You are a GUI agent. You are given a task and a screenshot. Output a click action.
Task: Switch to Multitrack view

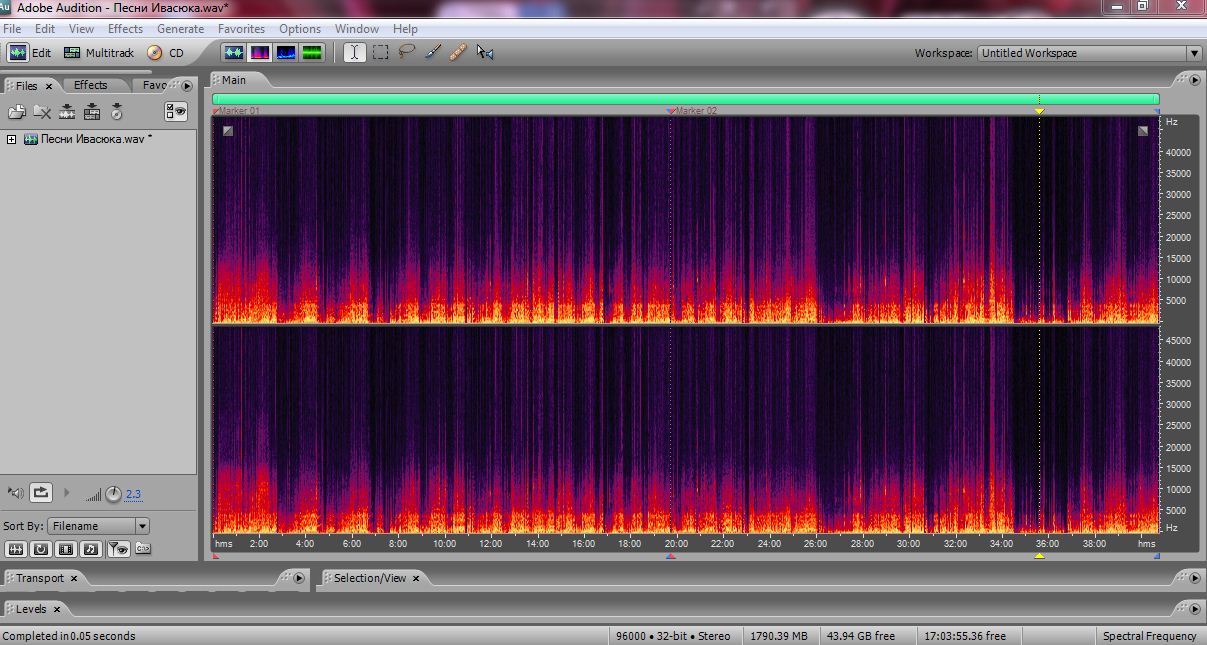tap(97, 53)
